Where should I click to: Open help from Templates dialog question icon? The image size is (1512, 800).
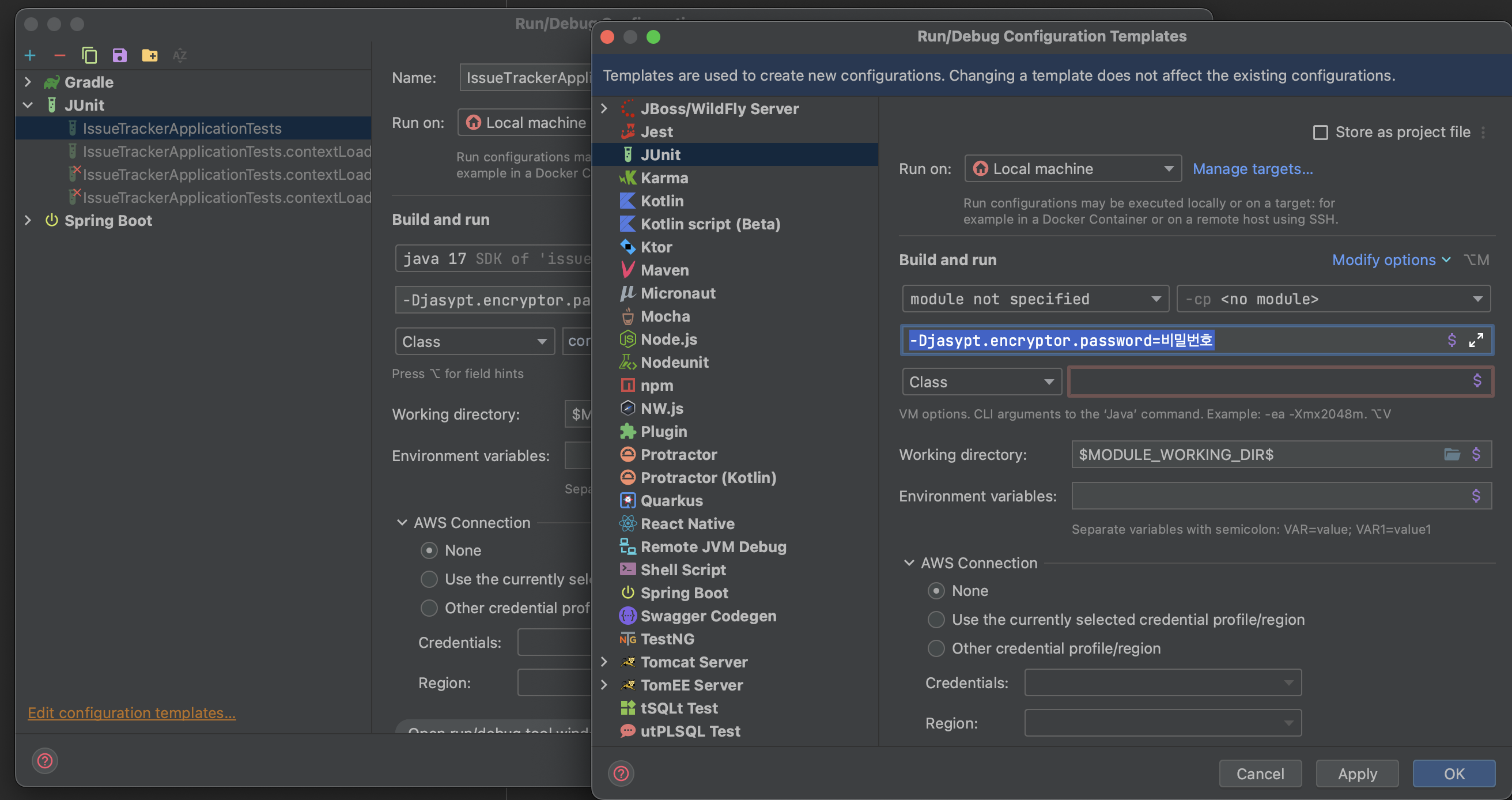(x=621, y=773)
